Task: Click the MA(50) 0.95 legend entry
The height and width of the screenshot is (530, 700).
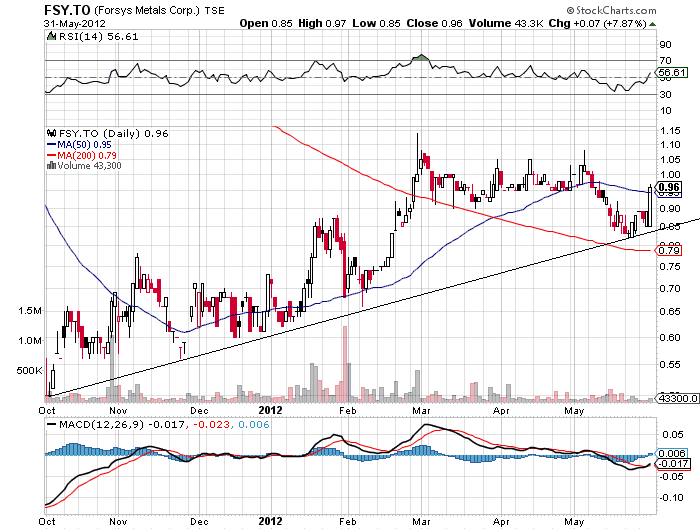Action: point(79,145)
